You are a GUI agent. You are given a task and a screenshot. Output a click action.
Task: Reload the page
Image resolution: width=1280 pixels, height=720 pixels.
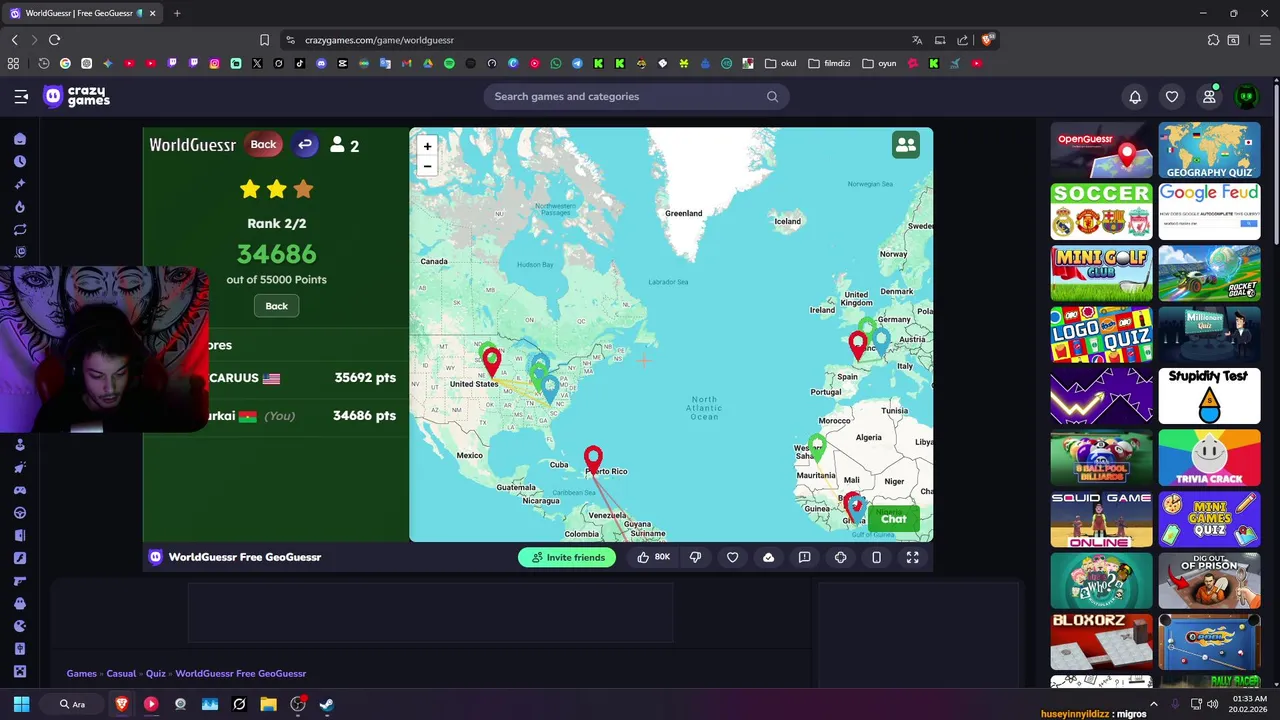pos(54,40)
